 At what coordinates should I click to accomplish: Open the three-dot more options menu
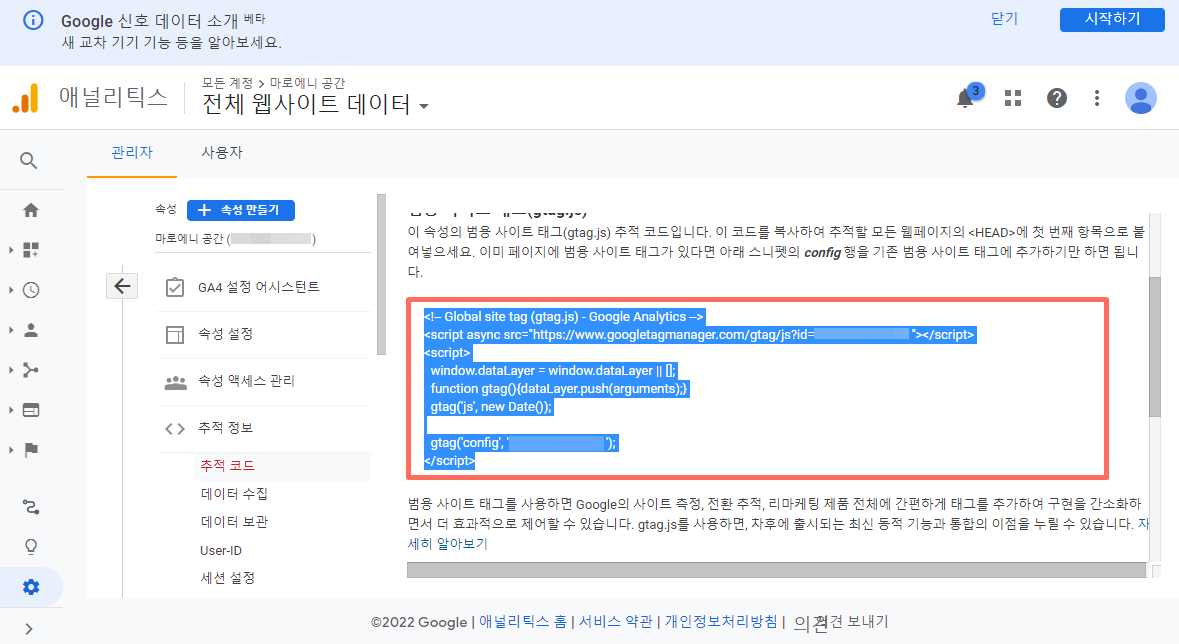(x=1097, y=99)
